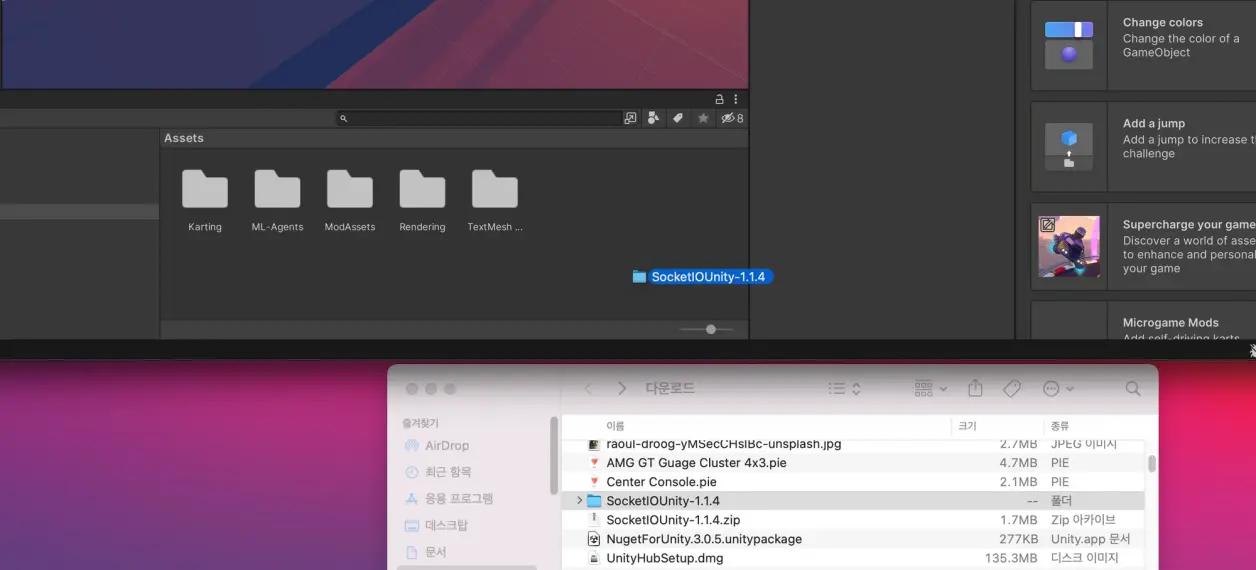Click the Finder search magnifier icon
1256x570 pixels.
point(1133,388)
